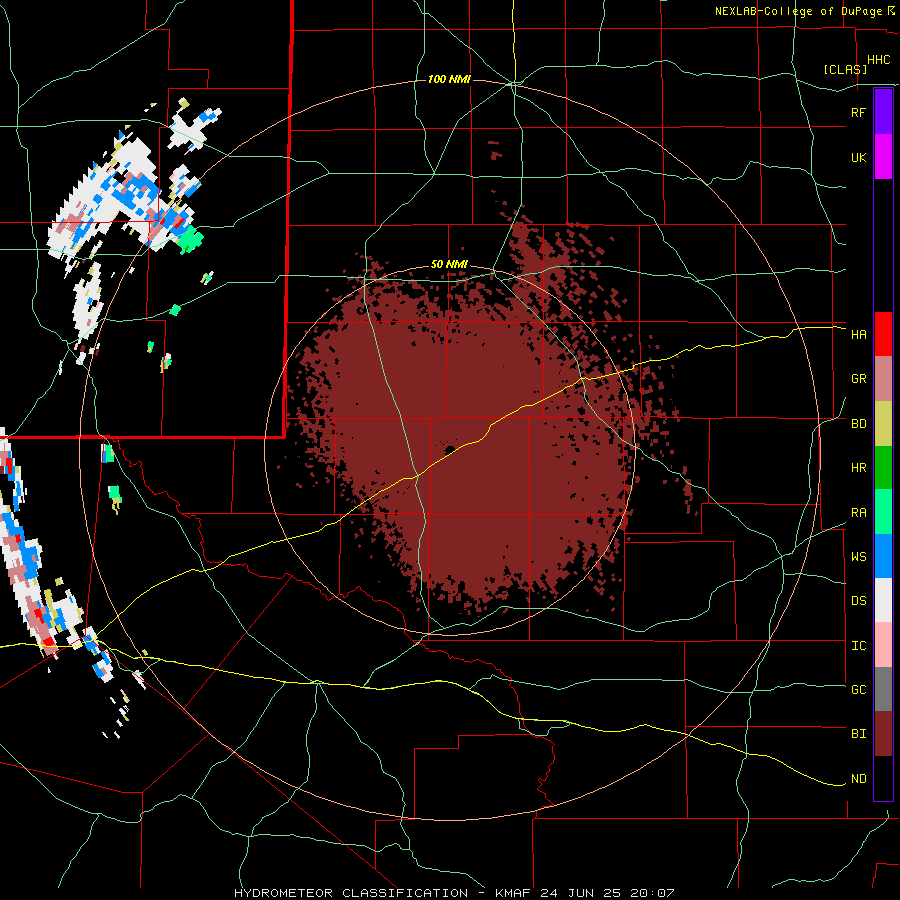Click the BI legend label
This screenshot has height=900, width=900.
click(858, 734)
